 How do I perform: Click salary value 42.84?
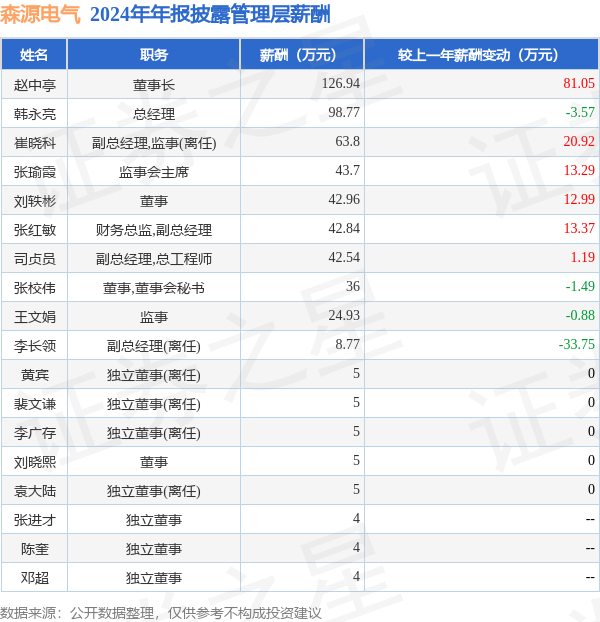pos(344,228)
